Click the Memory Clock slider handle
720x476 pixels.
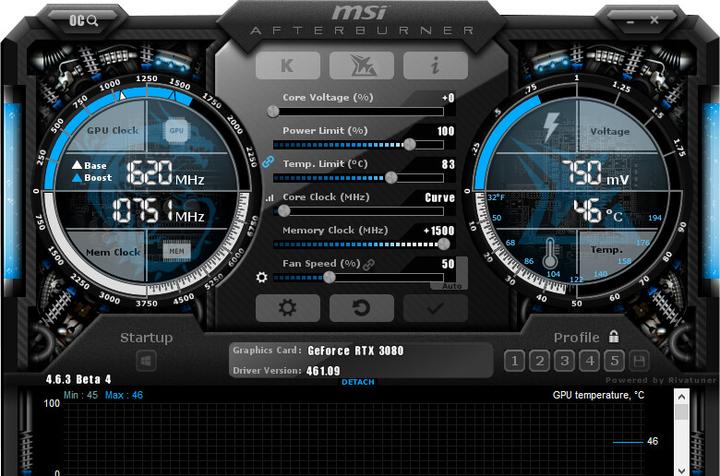click(444, 244)
